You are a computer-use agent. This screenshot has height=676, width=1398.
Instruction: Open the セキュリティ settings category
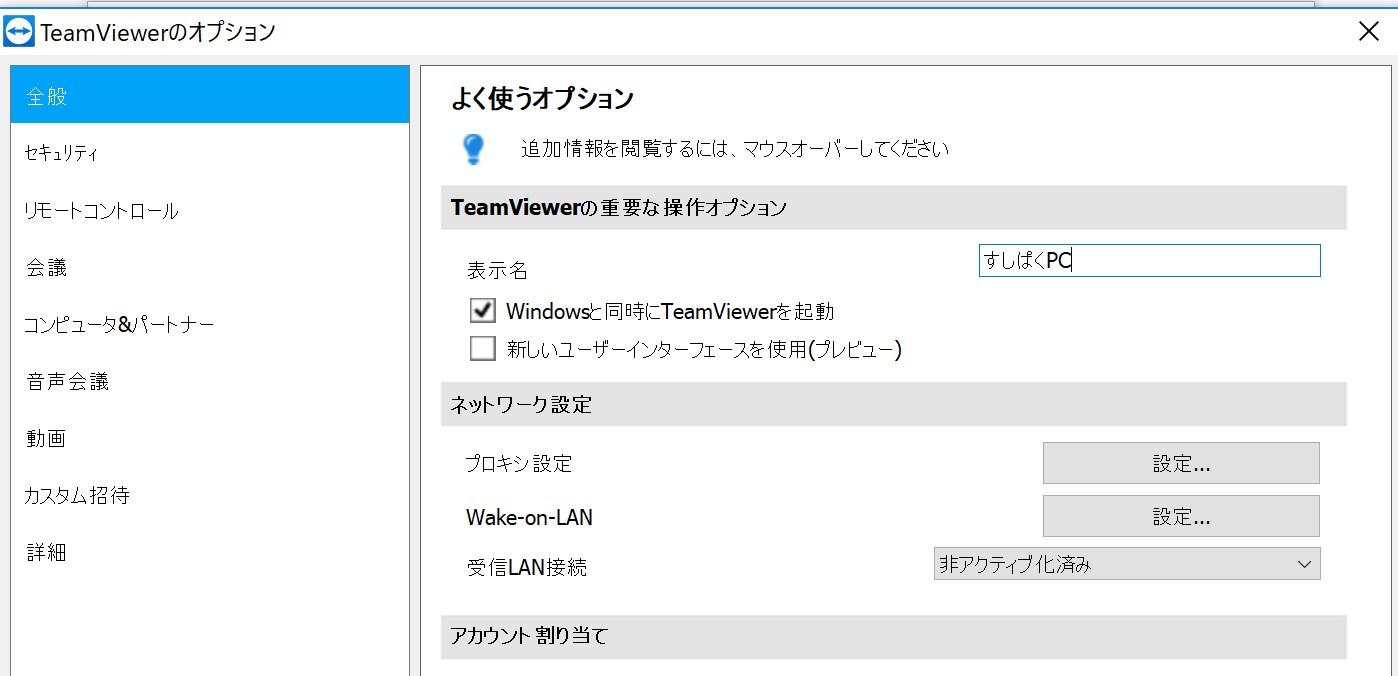[210, 153]
